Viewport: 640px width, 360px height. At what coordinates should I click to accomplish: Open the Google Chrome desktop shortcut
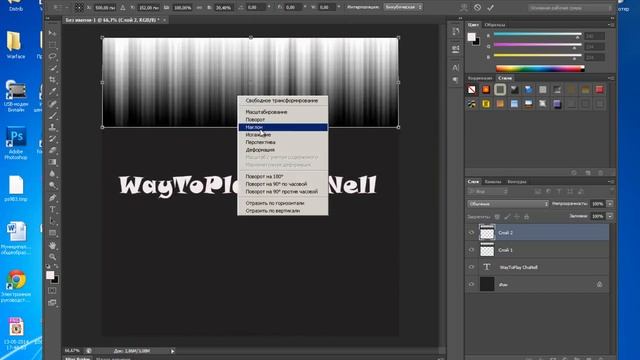coord(16,286)
